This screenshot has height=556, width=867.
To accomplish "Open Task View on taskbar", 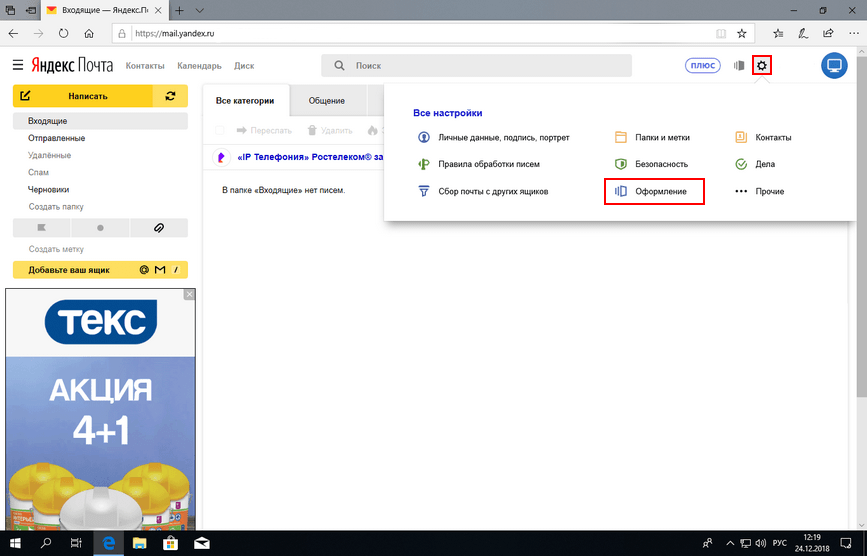I will (76, 543).
